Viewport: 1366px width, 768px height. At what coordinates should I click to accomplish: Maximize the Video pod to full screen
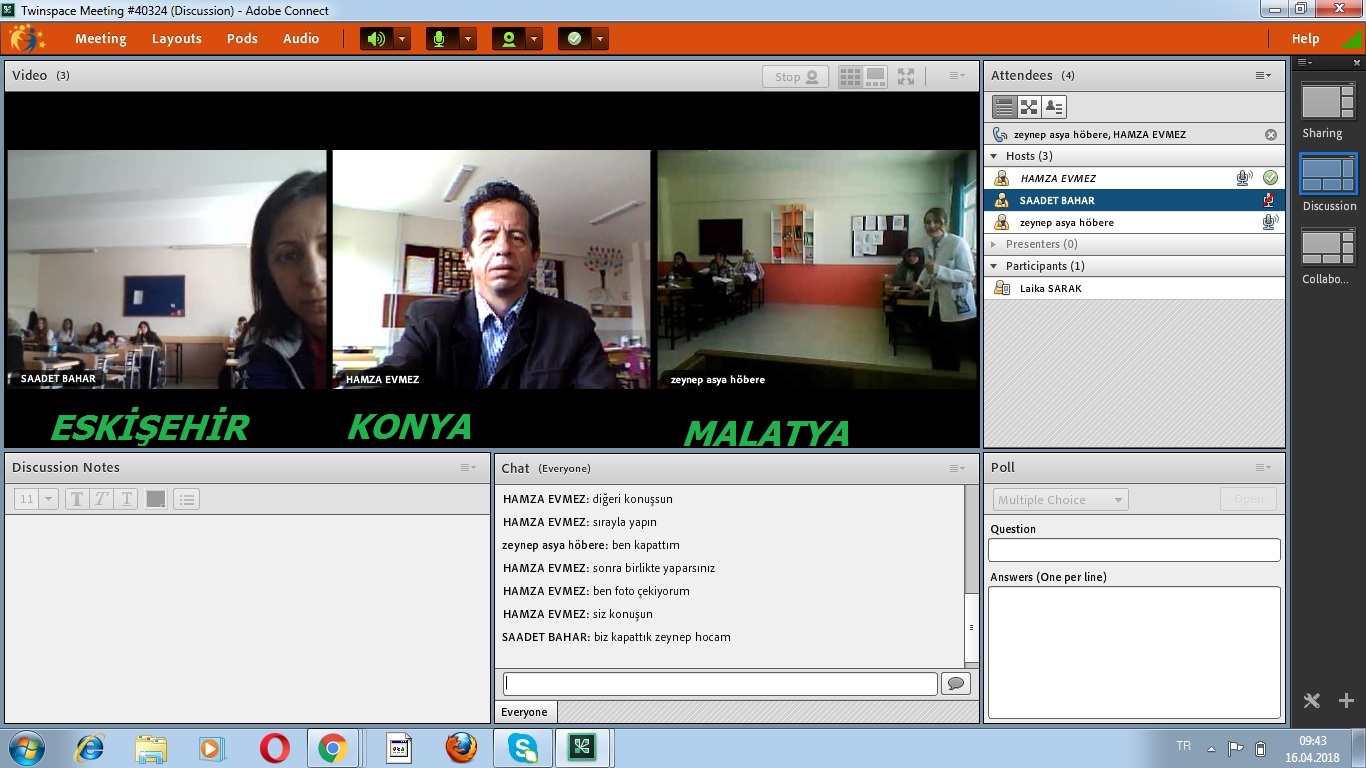click(x=906, y=76)
